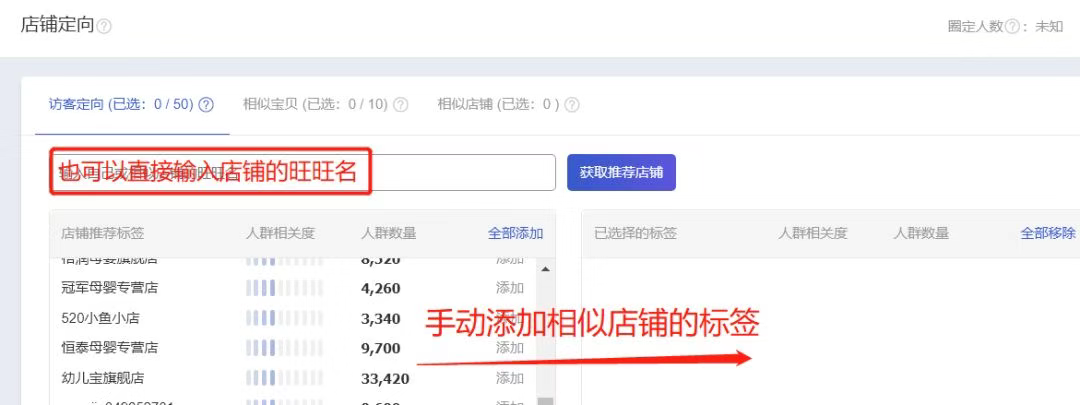The height and width of the screenshot is (405, 1080).
Task: Open help icon on 访客定向 tab
Action: [207, 104]
